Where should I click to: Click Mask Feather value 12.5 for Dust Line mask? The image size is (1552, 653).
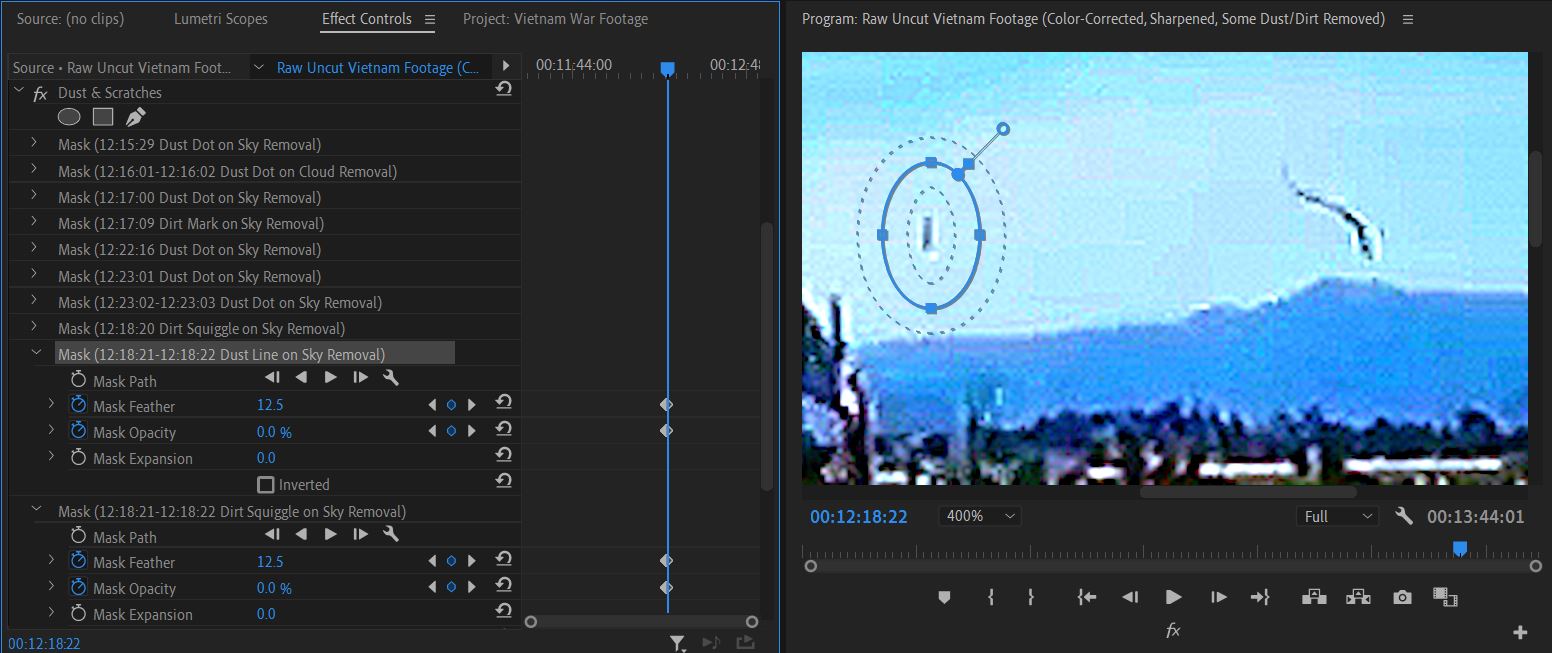pos(270,405)
